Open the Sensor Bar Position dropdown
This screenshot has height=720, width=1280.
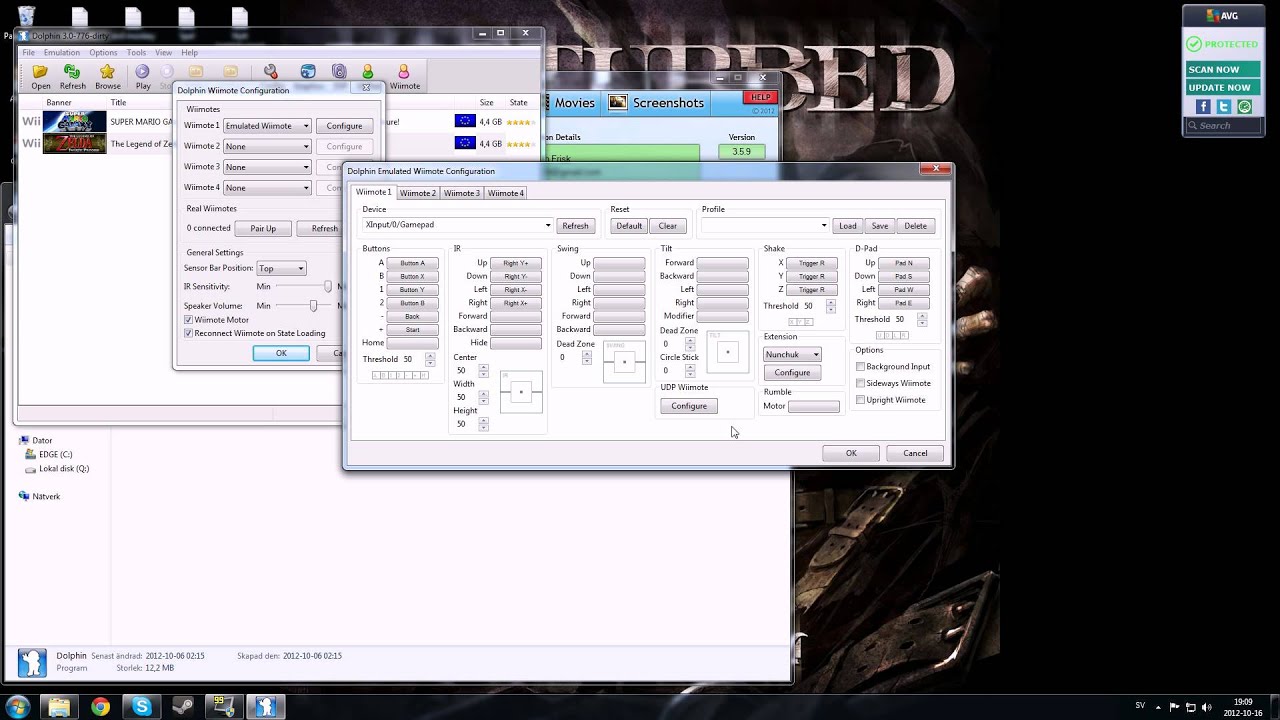281,269
